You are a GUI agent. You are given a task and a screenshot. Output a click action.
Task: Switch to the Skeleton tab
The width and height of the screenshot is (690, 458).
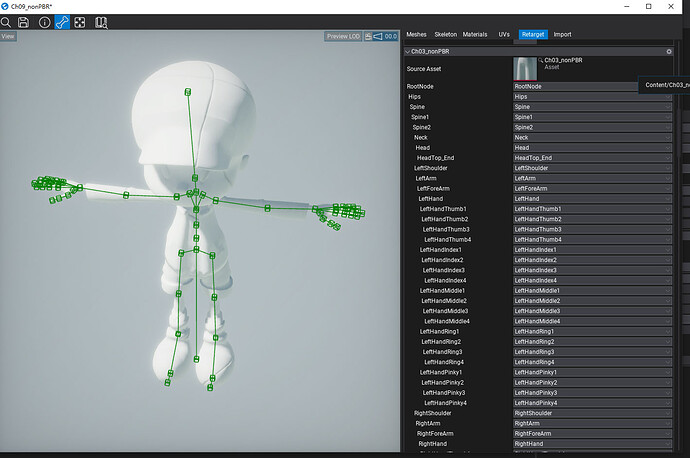pos(447,34)
